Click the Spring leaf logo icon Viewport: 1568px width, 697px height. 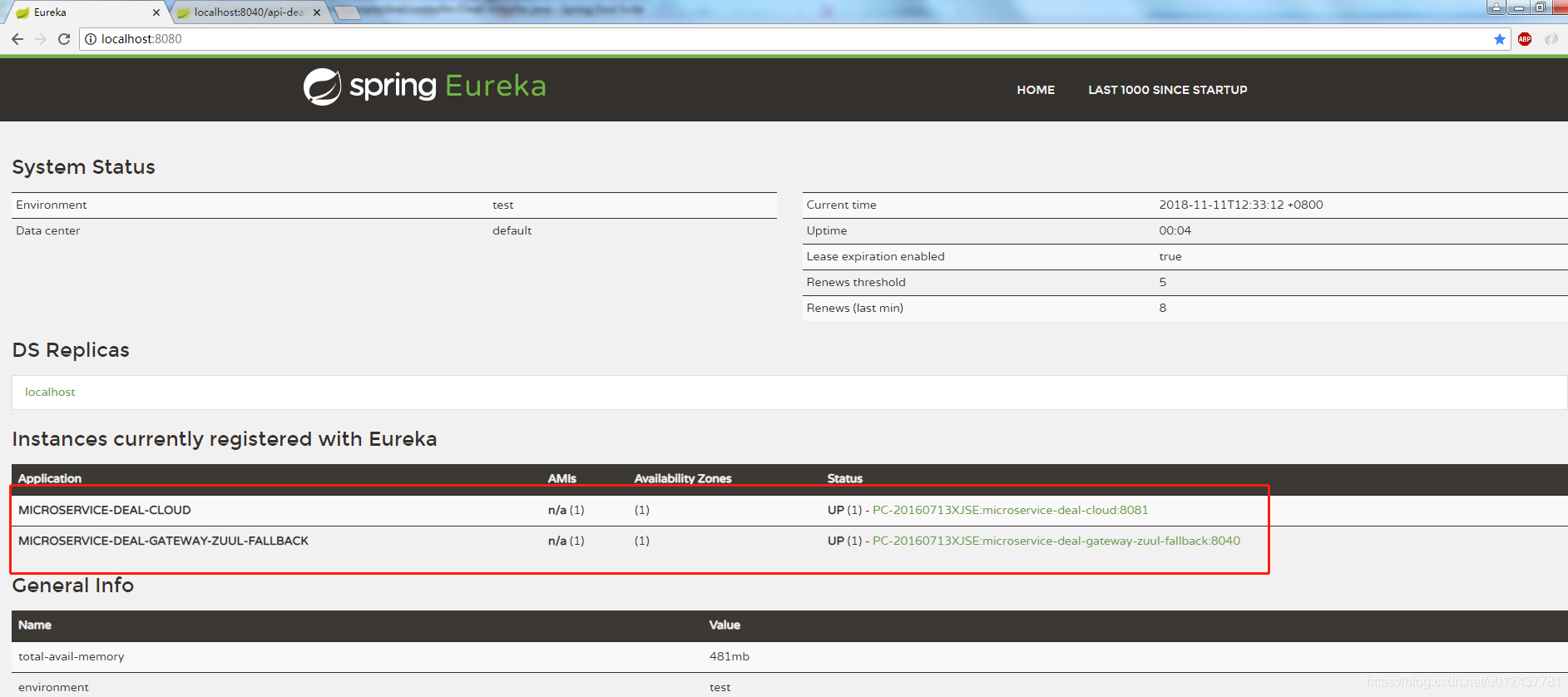322,87
